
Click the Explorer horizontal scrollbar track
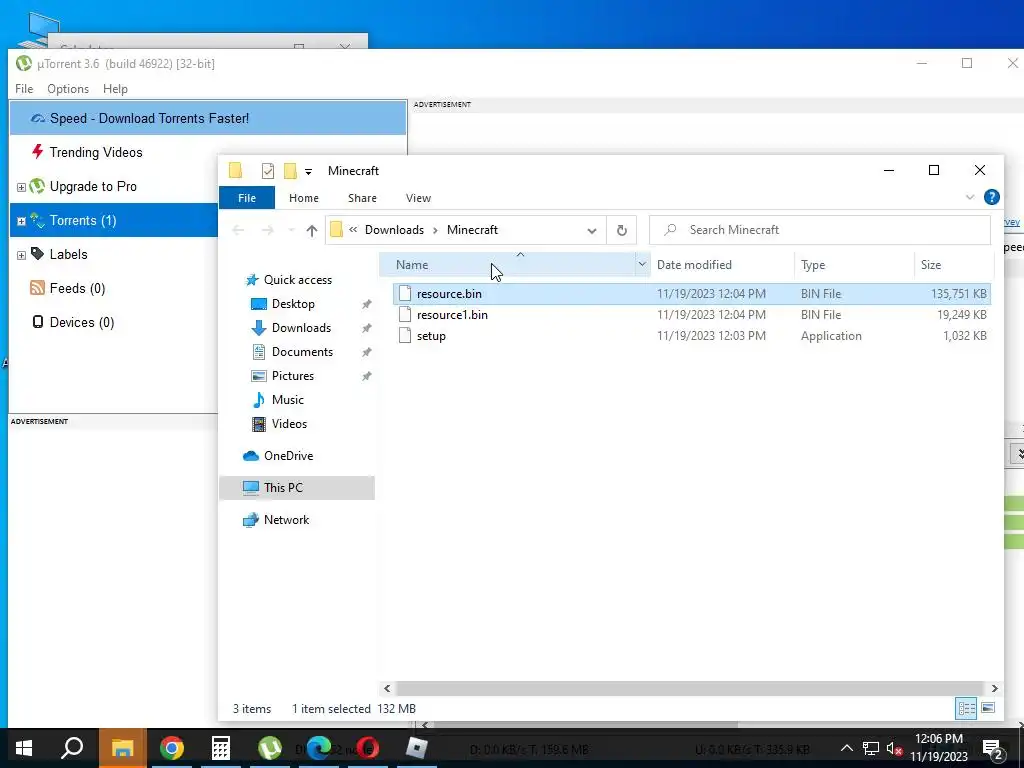pos(689,688)
